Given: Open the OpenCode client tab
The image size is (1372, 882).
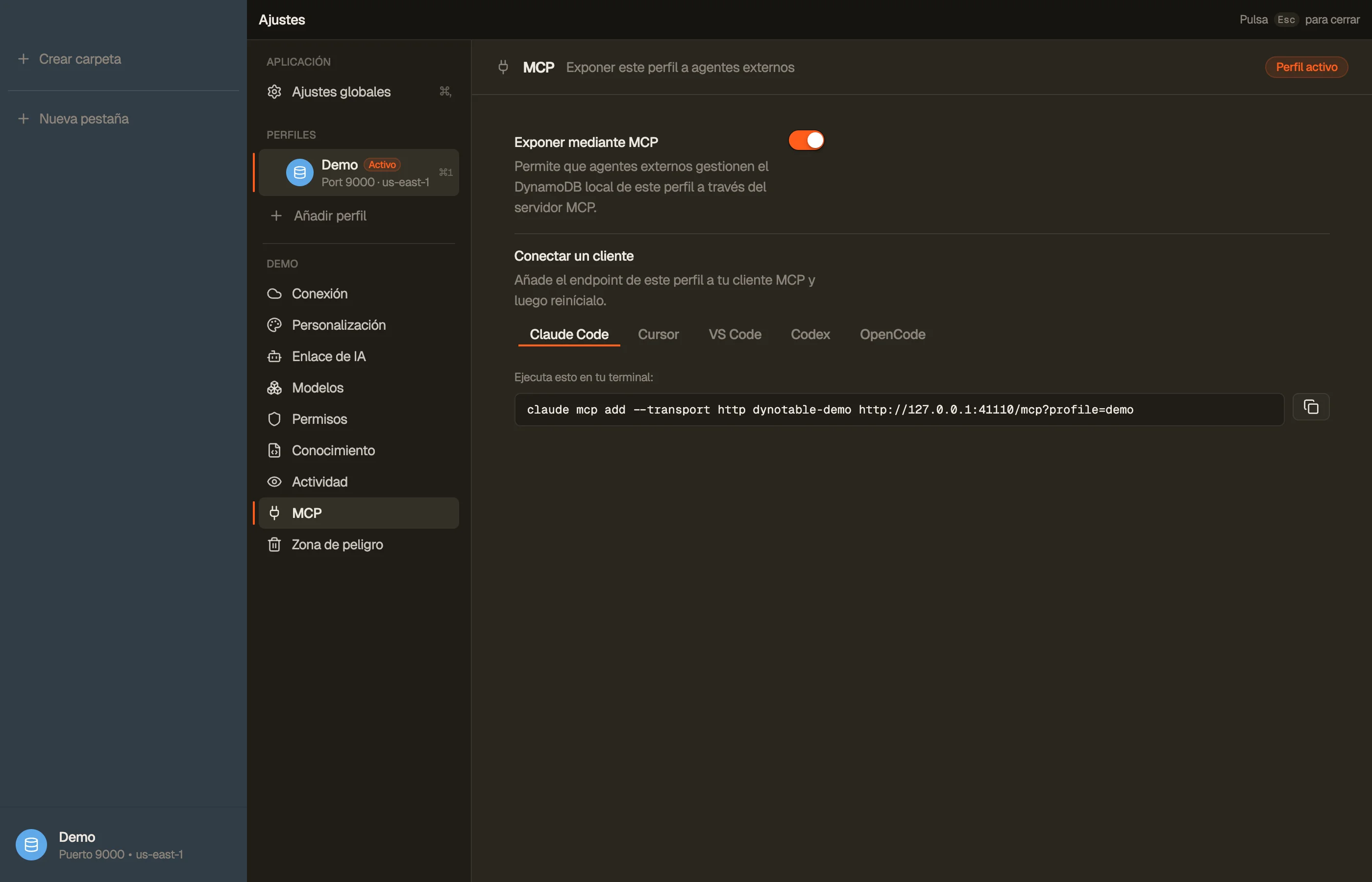Looking at the screenshot, I should click(x=892, y=335).
